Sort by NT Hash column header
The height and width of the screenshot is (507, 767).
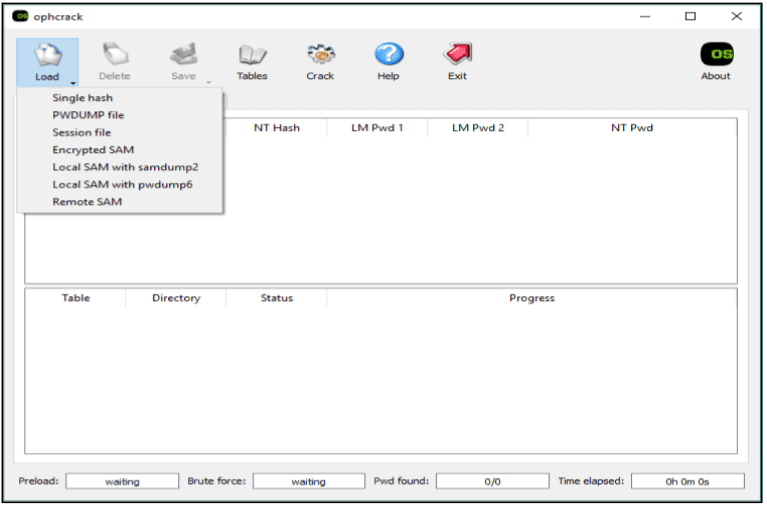276,128
